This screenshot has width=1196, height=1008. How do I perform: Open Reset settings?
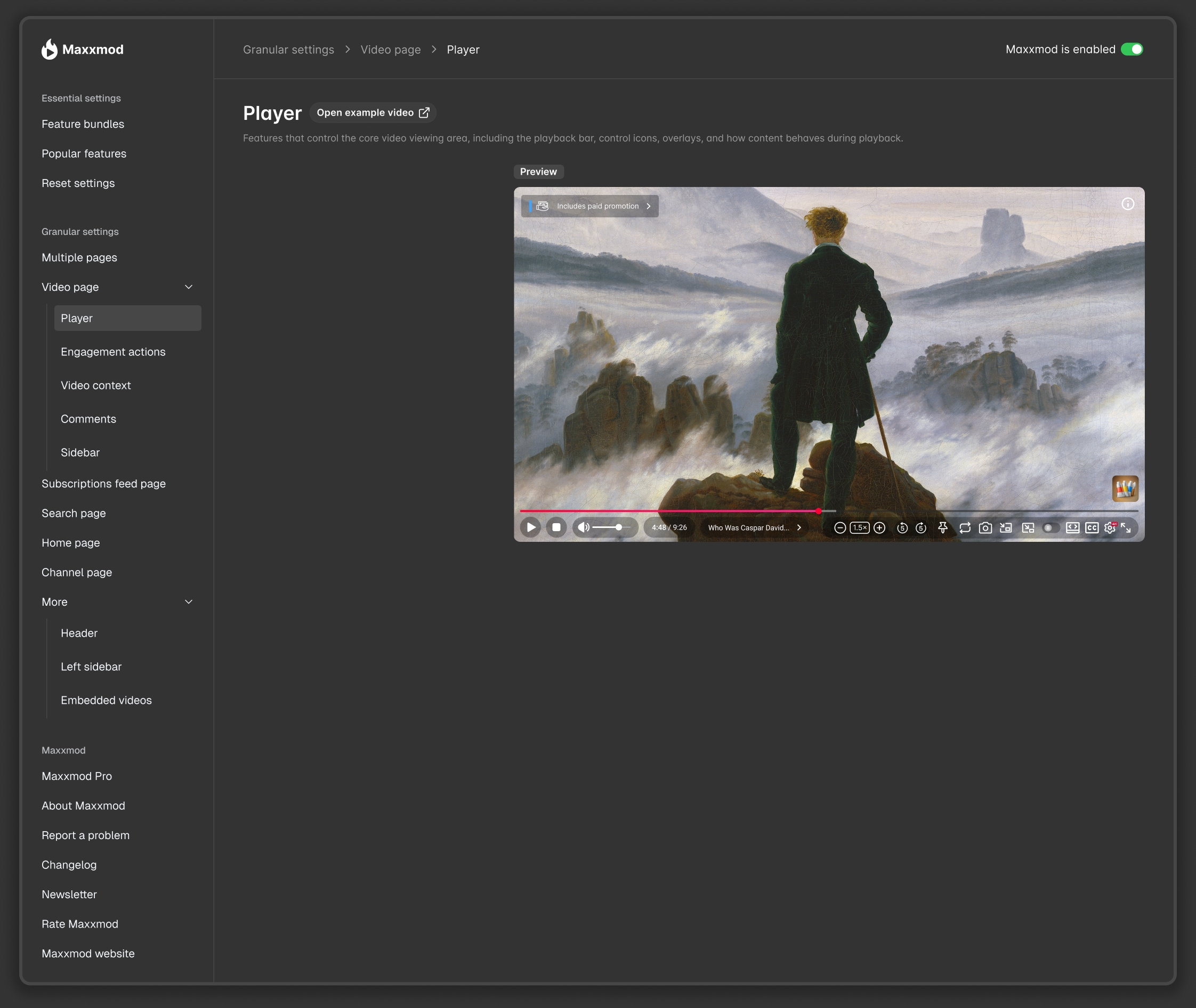78,183
